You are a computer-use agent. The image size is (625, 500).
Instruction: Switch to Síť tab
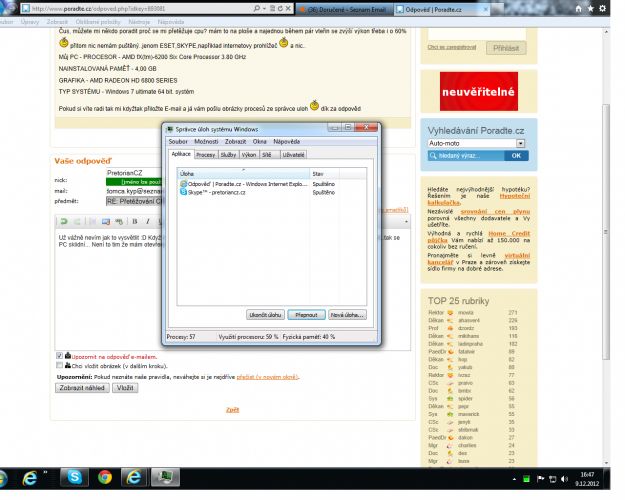pyautogui.click(x=267, y=155)
